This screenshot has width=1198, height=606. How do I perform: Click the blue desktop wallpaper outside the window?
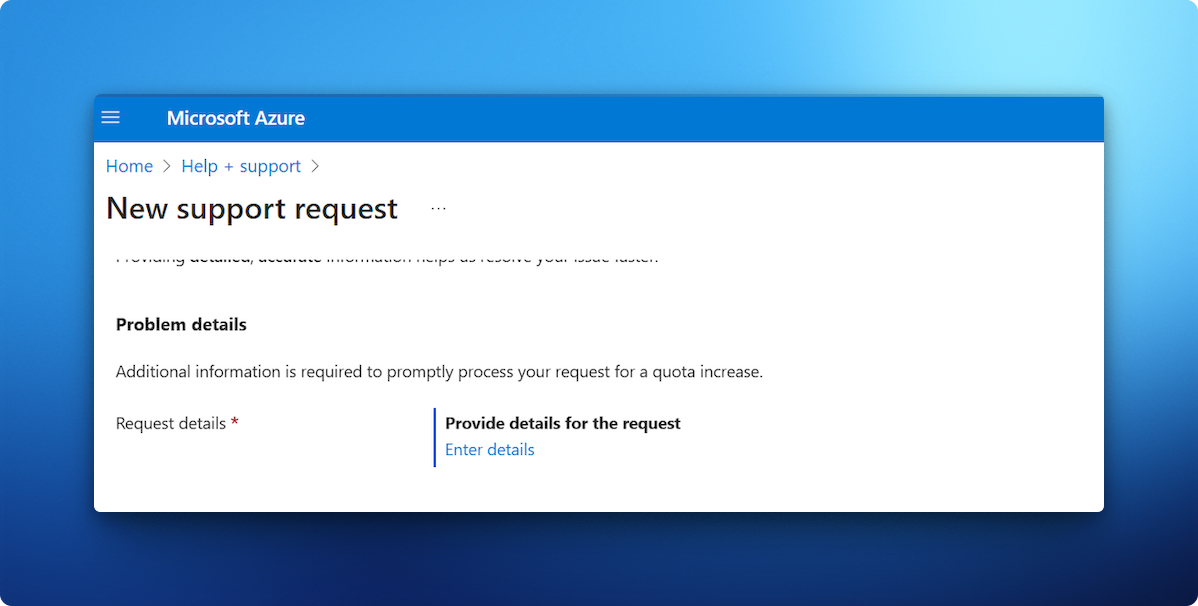coord(600,50)
